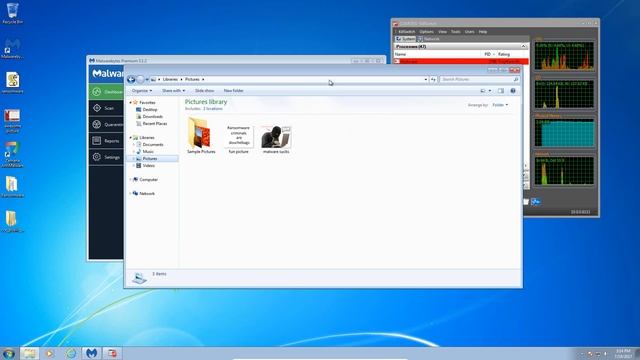Image resolution: width=640 pixels, height=360 pixels.
Task: Switch to the System tab in KillSwitch
Action: (x=405, y=39)
